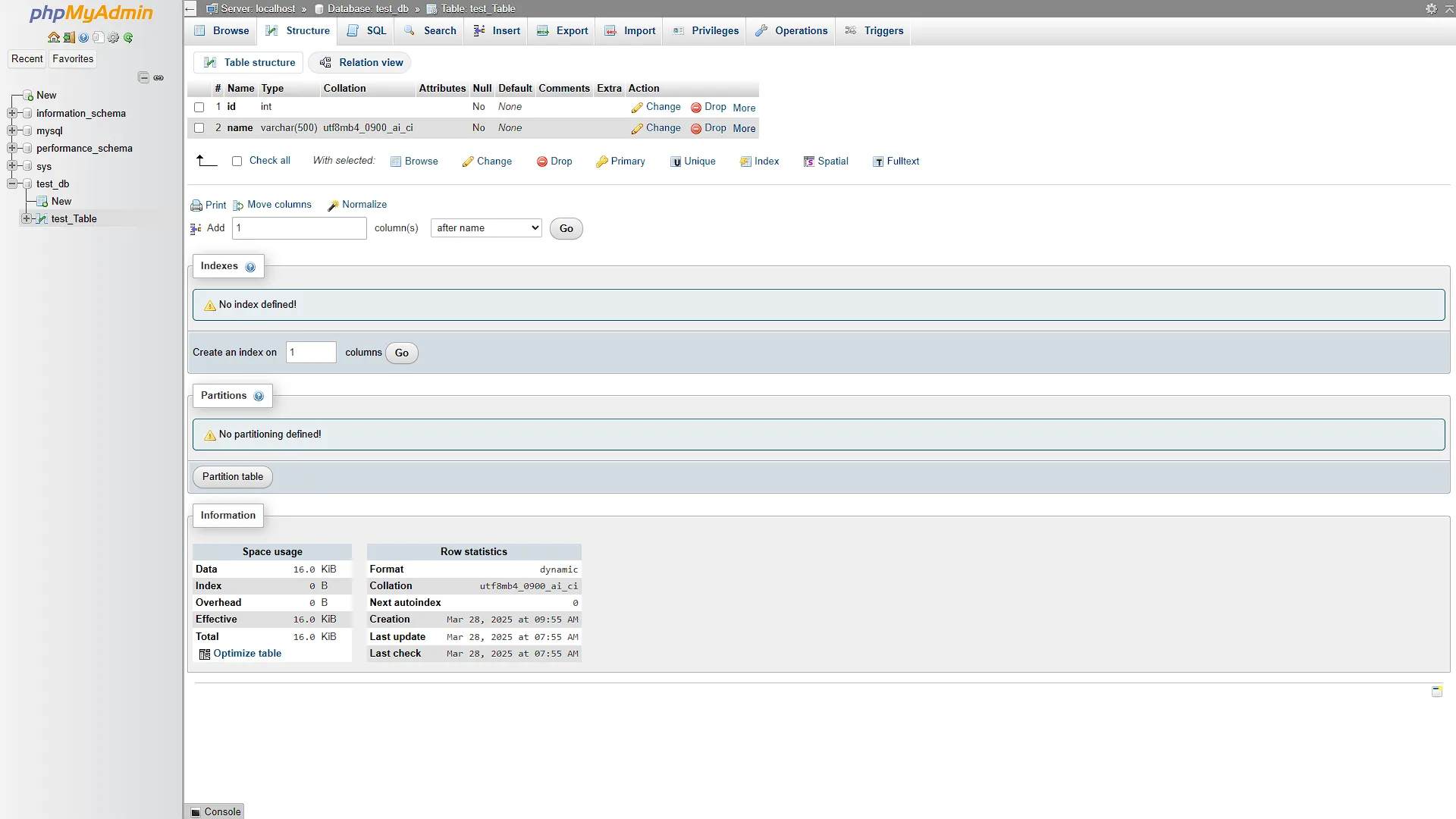Expand the performance_schema database node

[x=12, y=148]
